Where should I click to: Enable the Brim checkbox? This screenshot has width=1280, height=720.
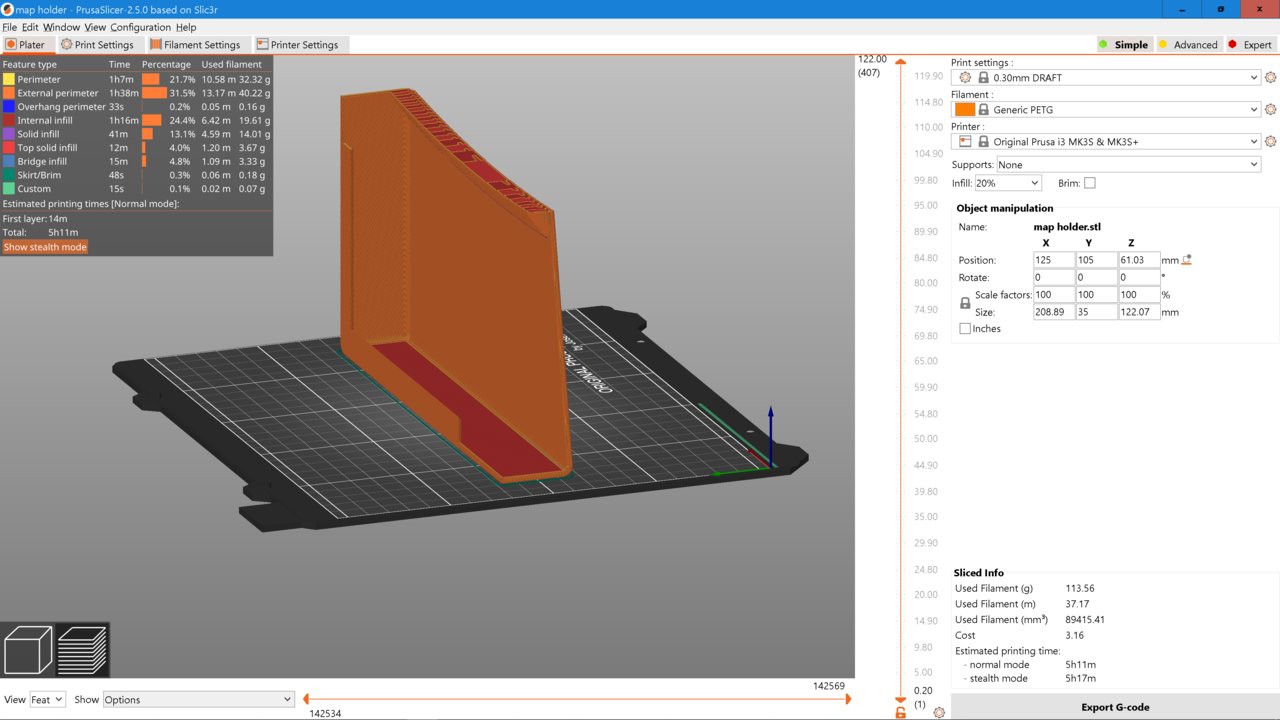coord(1090,183)
